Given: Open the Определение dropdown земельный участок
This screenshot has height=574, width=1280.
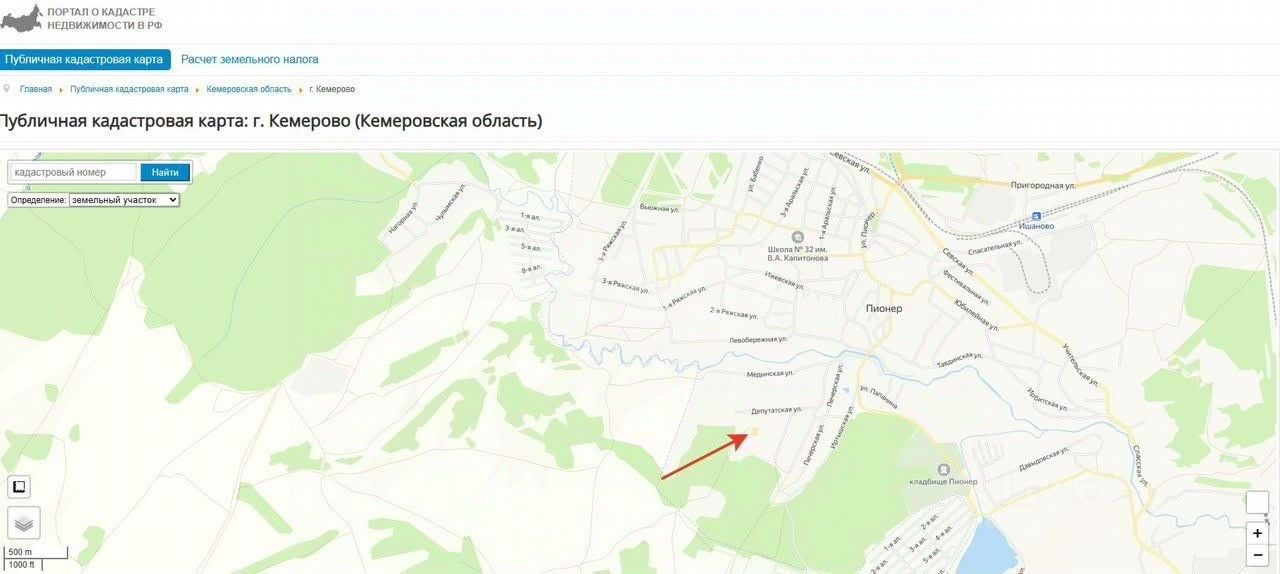Looking at the screenshot, I should (x=124, y=200).
